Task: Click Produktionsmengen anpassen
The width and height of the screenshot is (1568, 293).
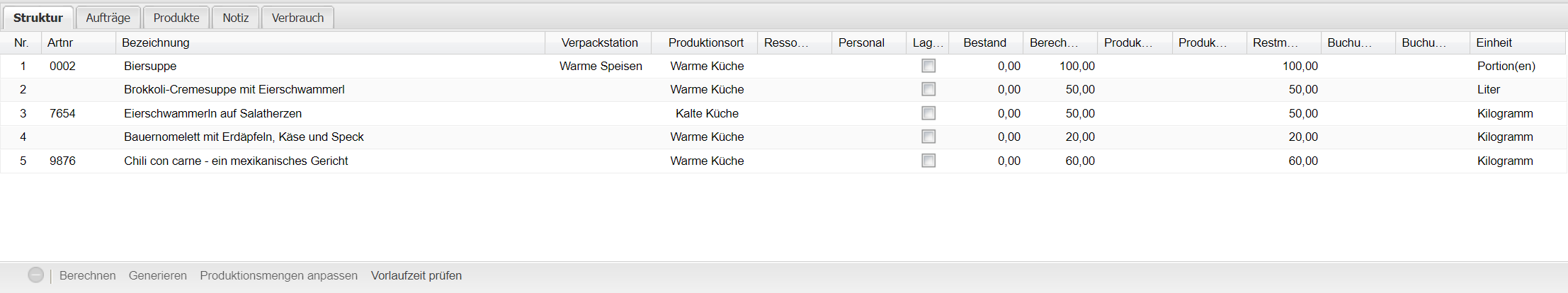Action: [x=278, y=275]
